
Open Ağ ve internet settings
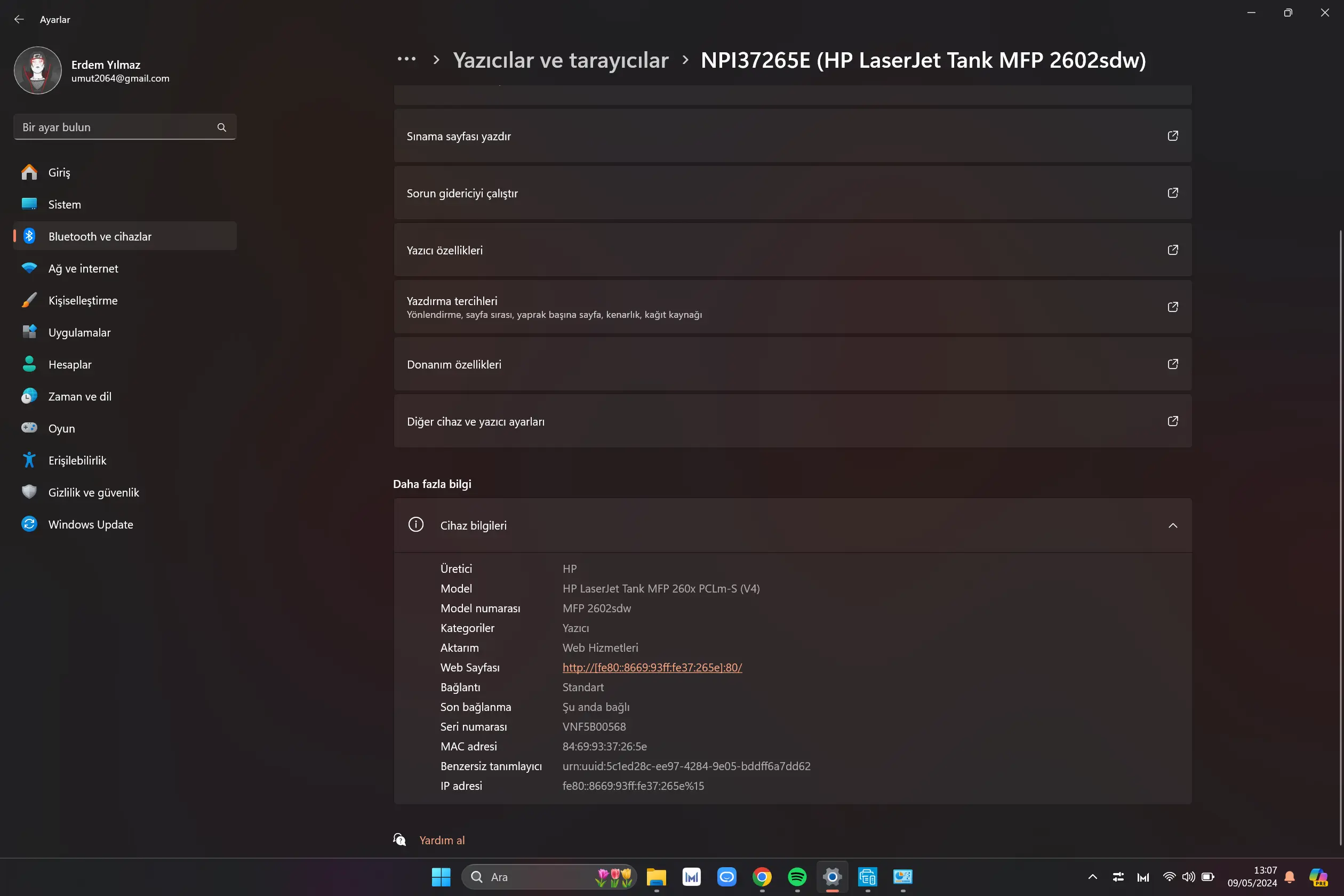click(125, 268)
